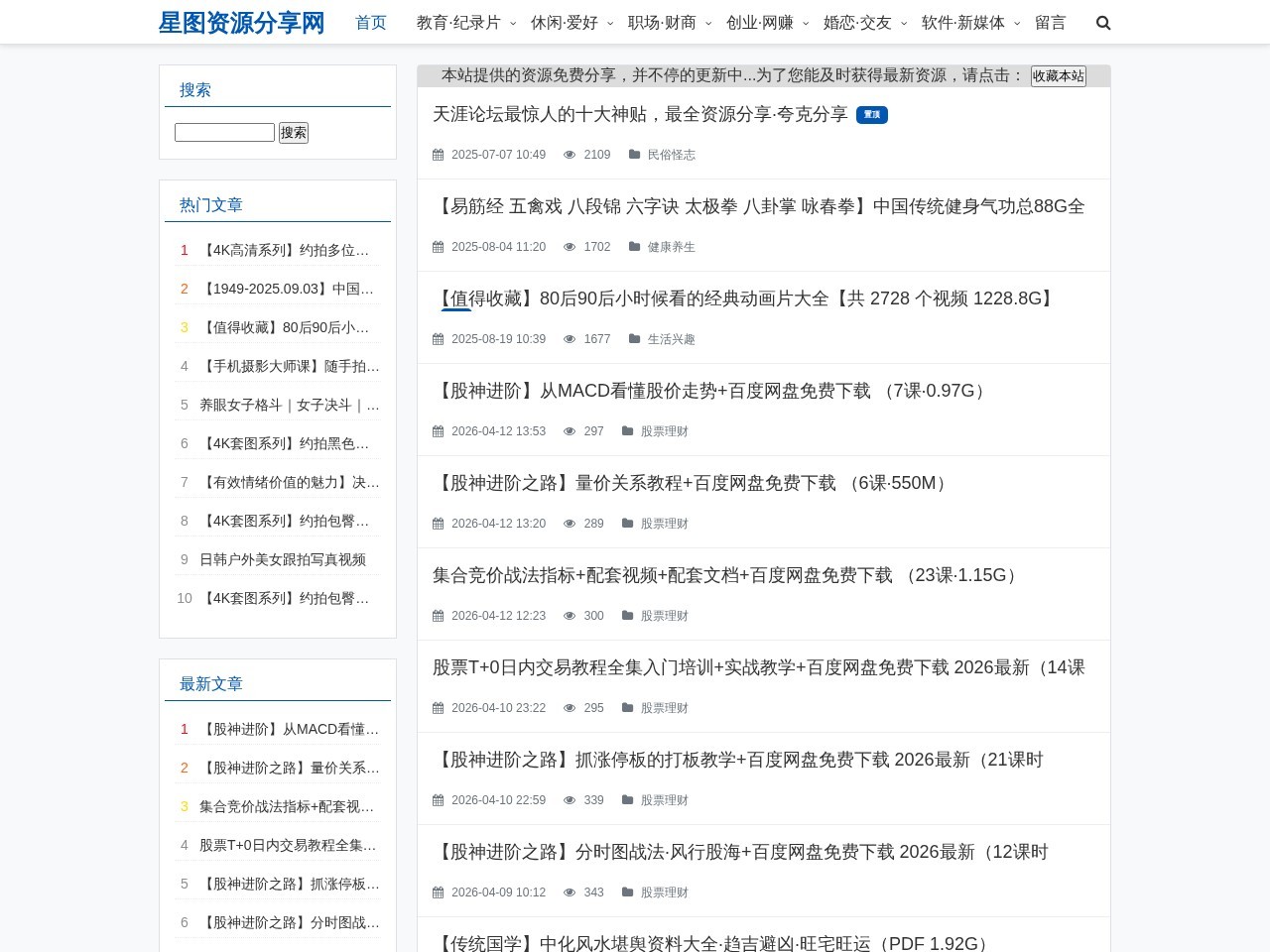Click calendar icon beside 2026-04-10 22:59
The width and height of the screenshot is (1270, 952).
439,800
